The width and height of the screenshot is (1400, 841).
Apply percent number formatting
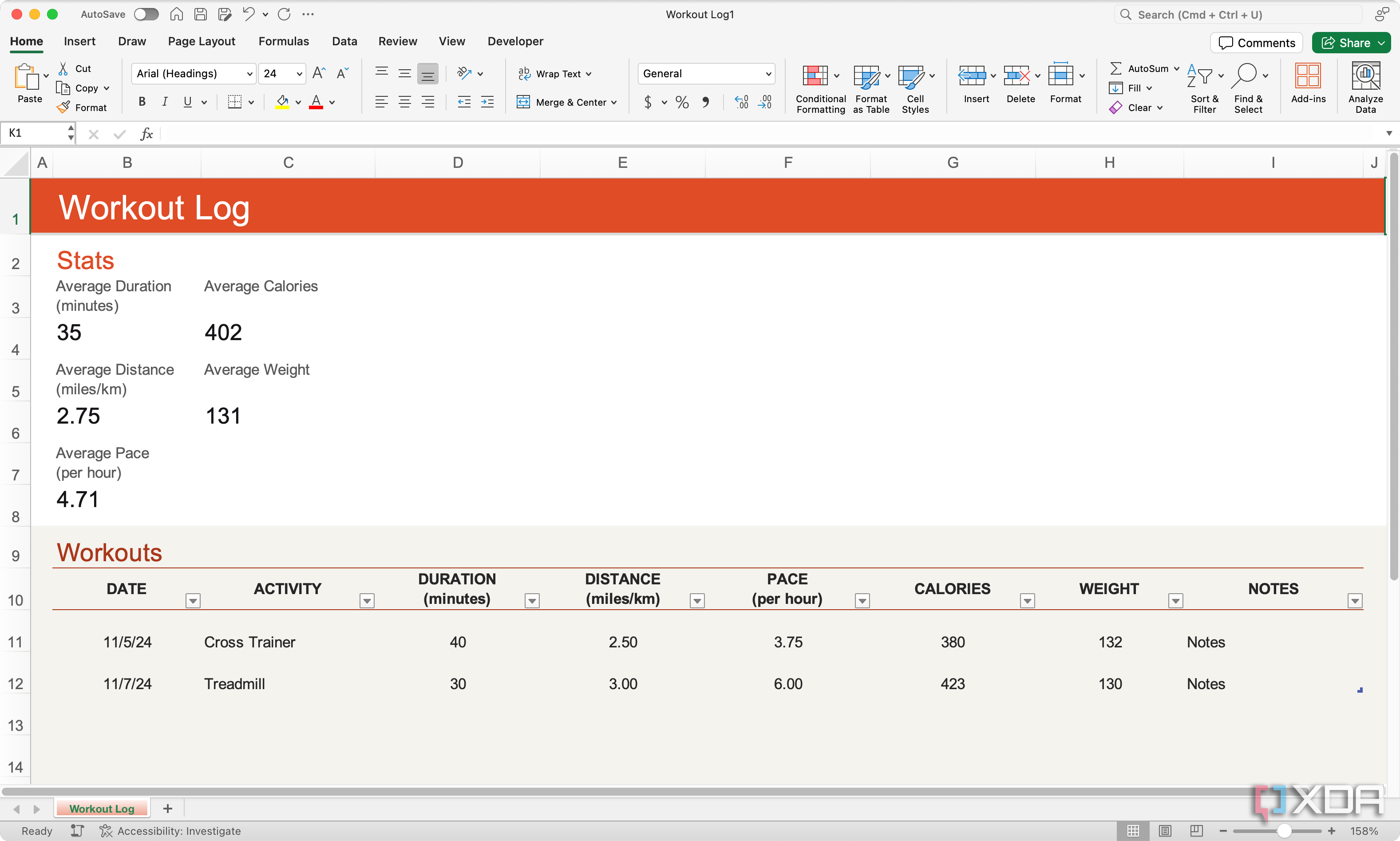681,102
